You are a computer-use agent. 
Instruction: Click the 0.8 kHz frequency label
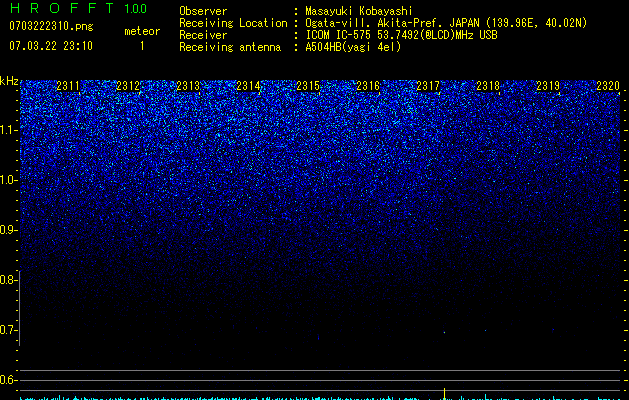coord(8,280)
